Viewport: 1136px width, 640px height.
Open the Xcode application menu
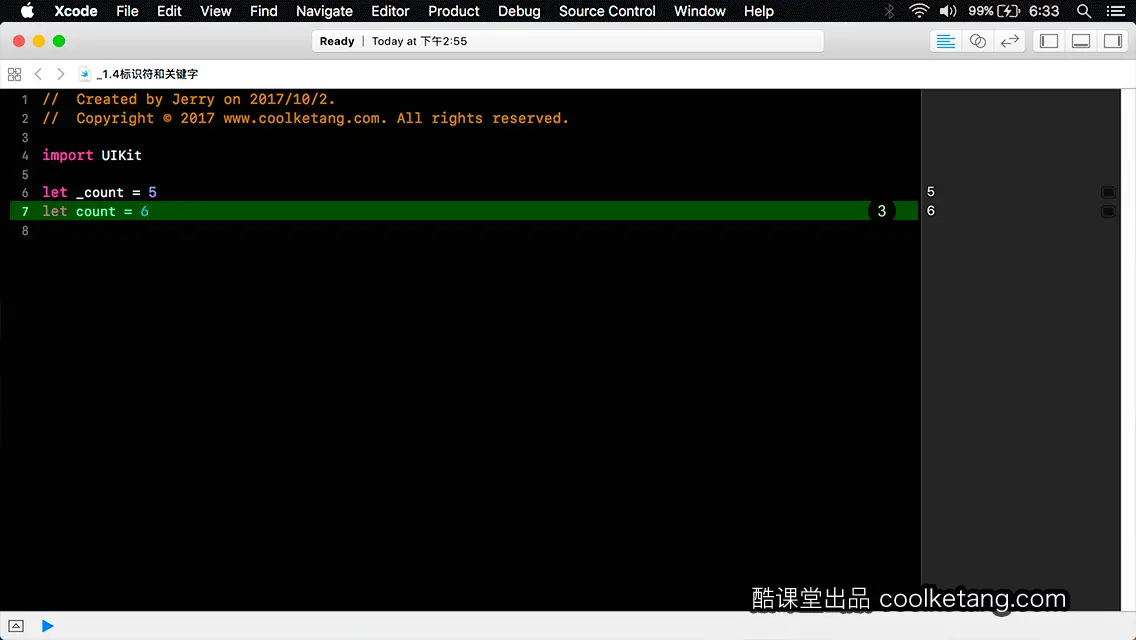[75, 11]
